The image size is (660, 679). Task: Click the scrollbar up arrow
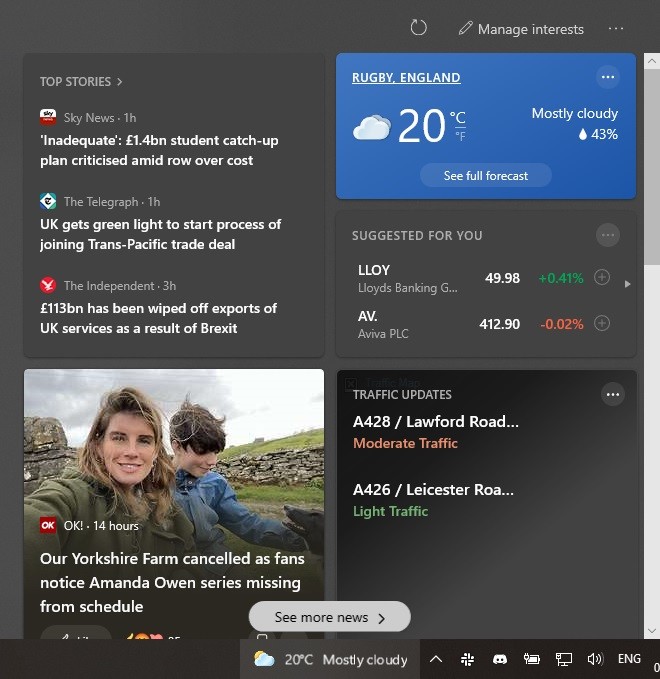[x=652, y=61]
